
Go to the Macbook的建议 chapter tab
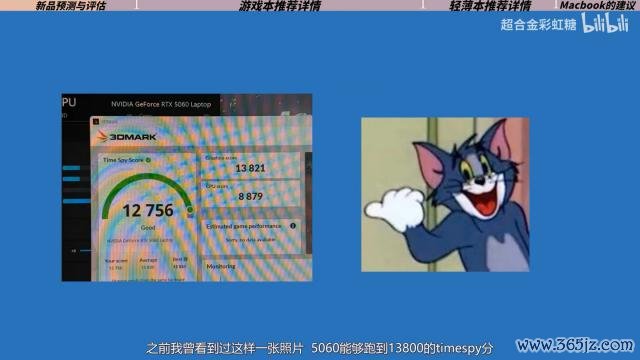tap(597, 6)
